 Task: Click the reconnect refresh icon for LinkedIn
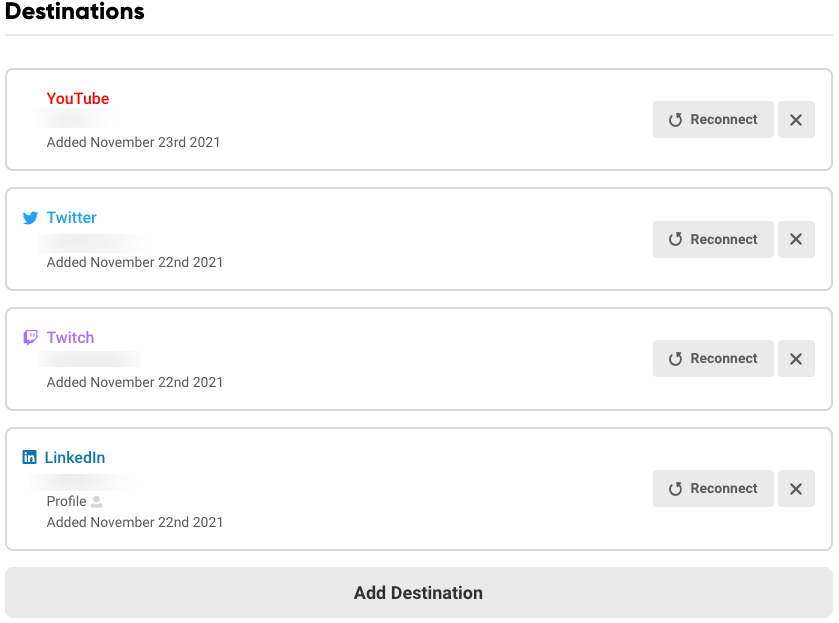[674, 488]
